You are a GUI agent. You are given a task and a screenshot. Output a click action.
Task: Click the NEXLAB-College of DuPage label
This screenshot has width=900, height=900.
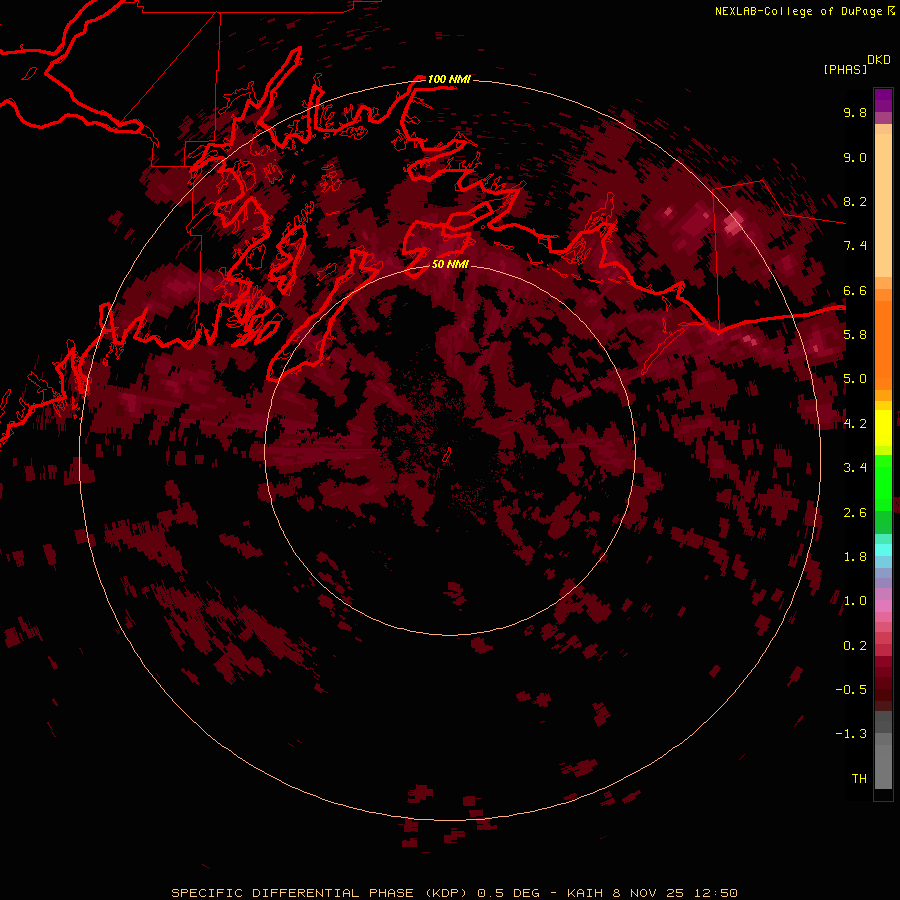tap(798, 11)
